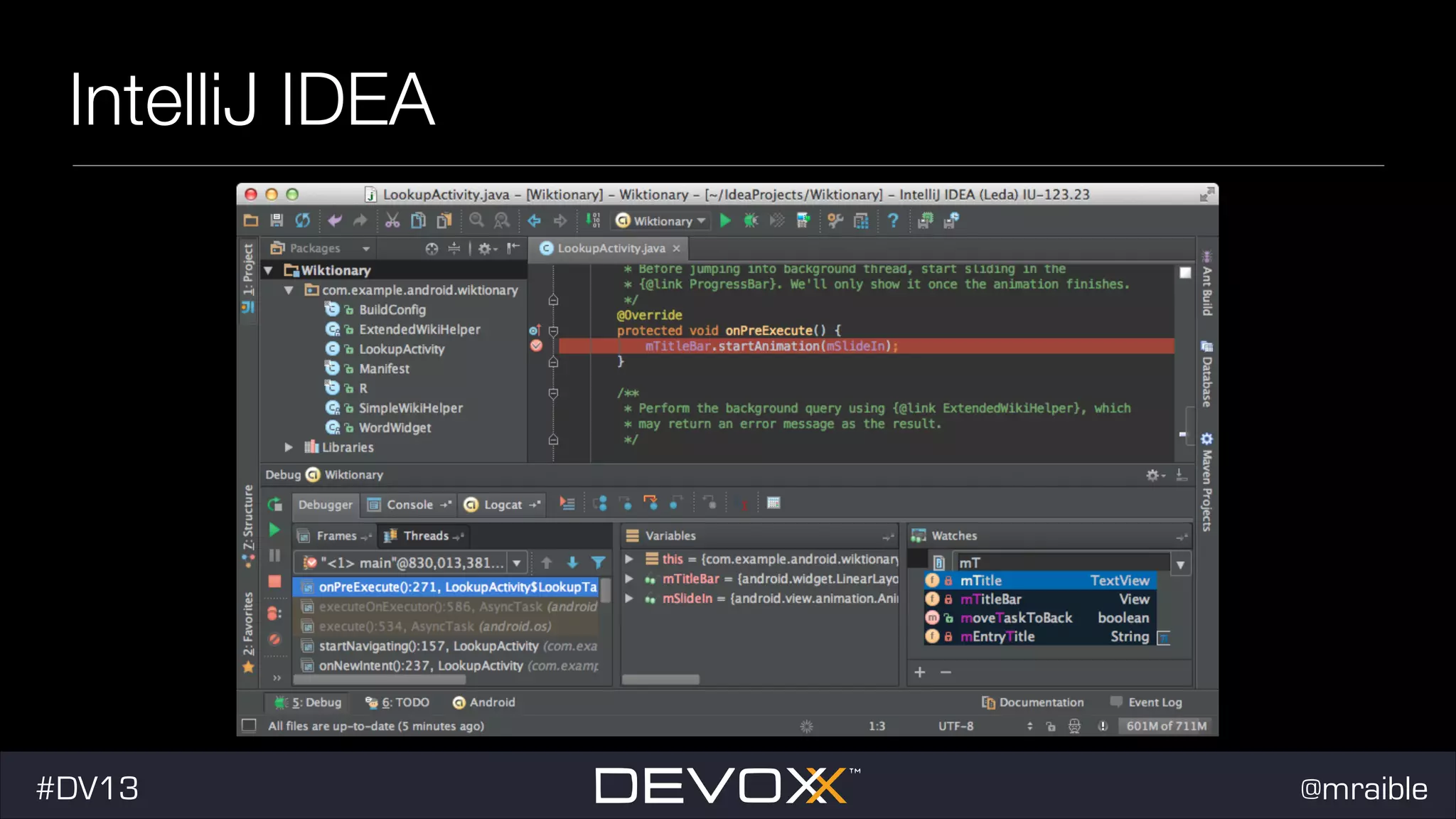
Task: Toggle the tool window square in status bar
Action: point(249,726)
